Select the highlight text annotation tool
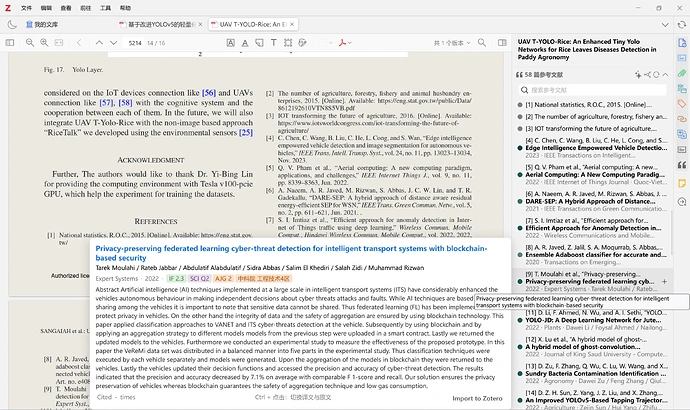The height and width of the screenshot is (410, 690). [x=231, y=43]
